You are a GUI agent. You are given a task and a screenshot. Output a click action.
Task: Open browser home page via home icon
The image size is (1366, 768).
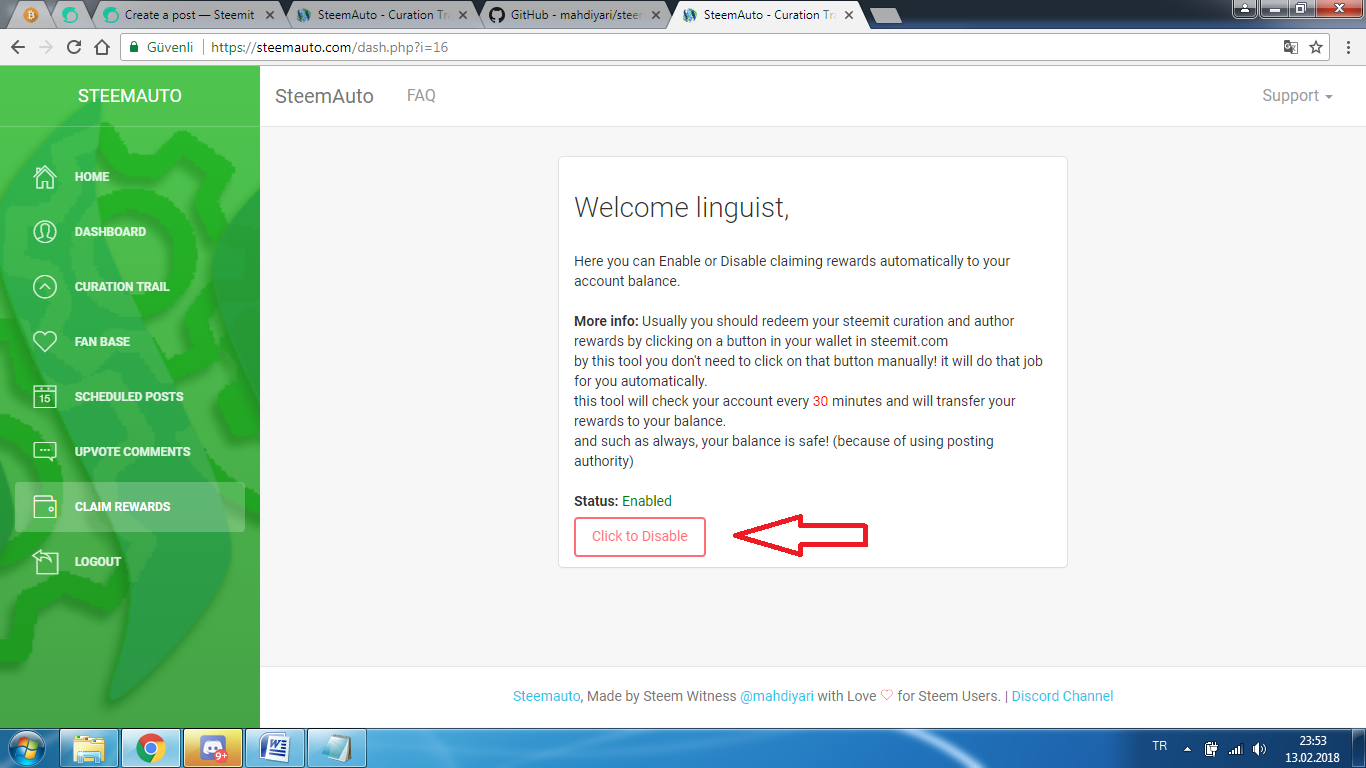point(102,47)
